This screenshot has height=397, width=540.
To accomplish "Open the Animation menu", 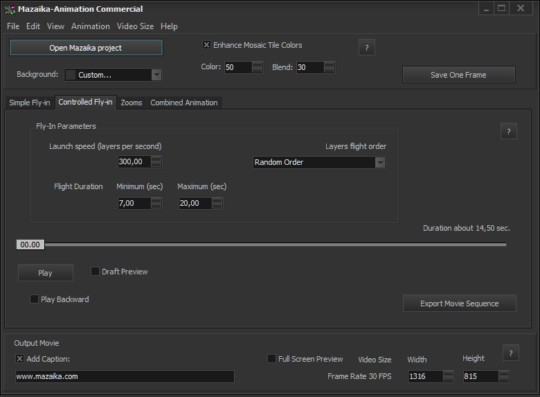I will coord(91,26).
